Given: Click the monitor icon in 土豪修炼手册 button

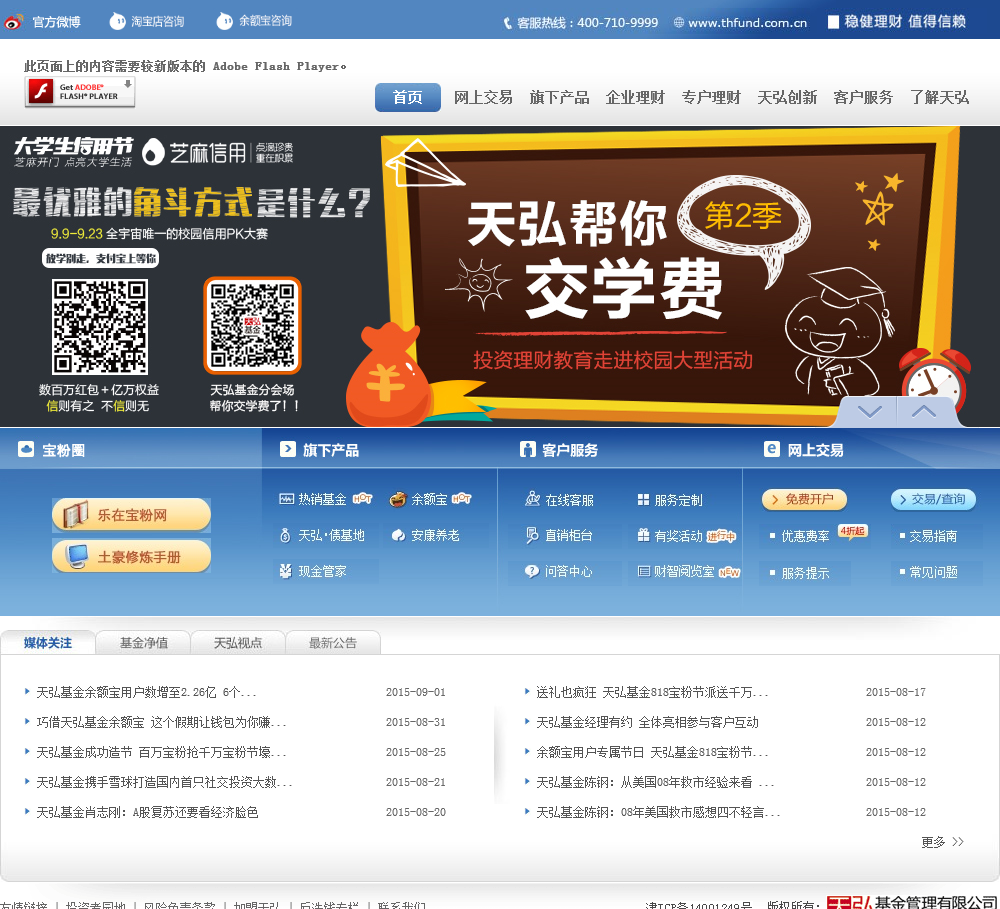Looking at the screenshot, I should 77,556.
